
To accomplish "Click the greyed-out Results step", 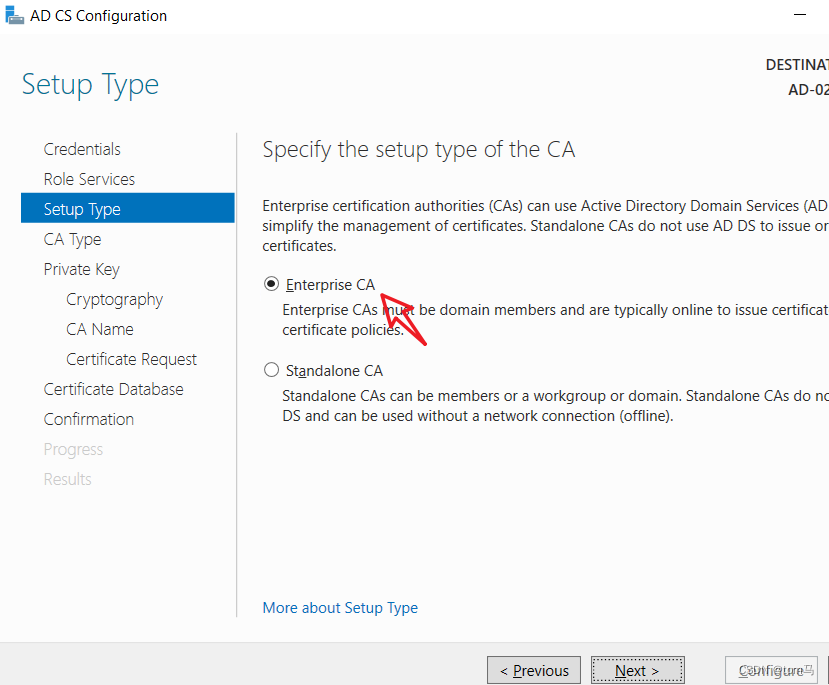I will pos(67,479).
